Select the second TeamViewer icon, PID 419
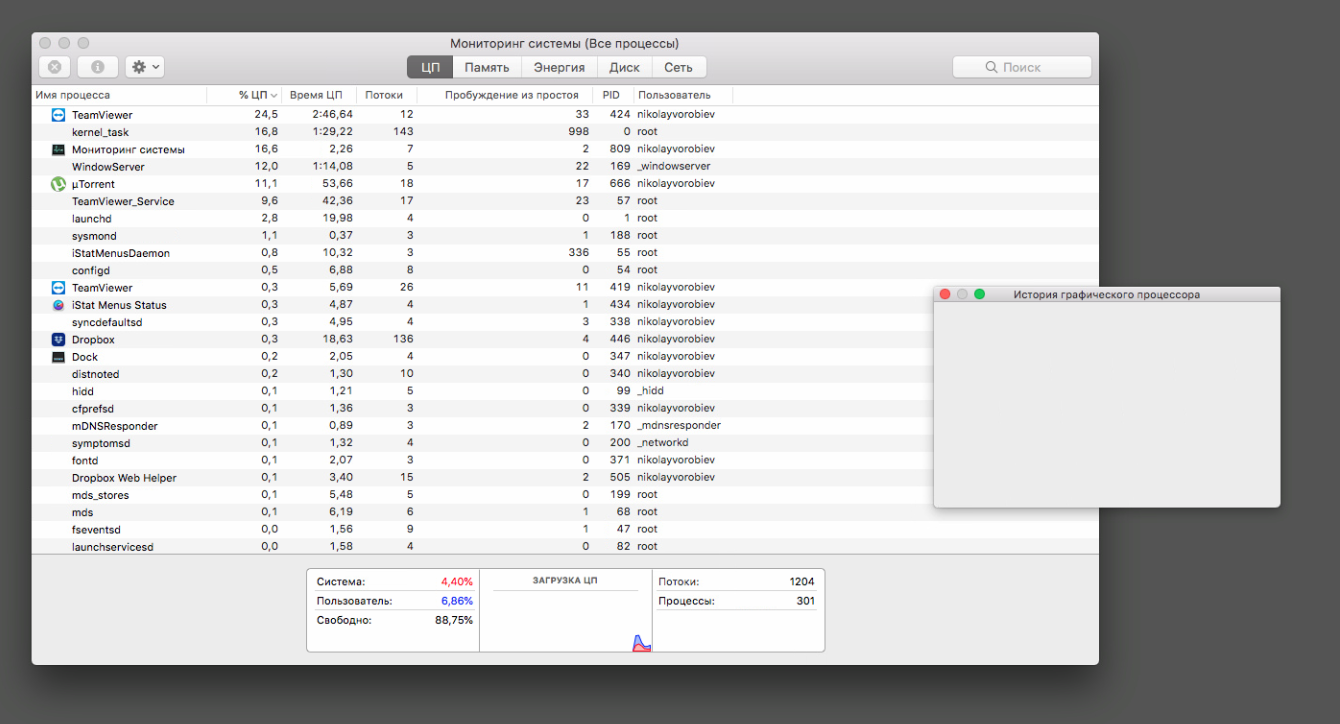The height and width of the screenshot is (724, 1340). pyautogui.click(x=56, y=287)
